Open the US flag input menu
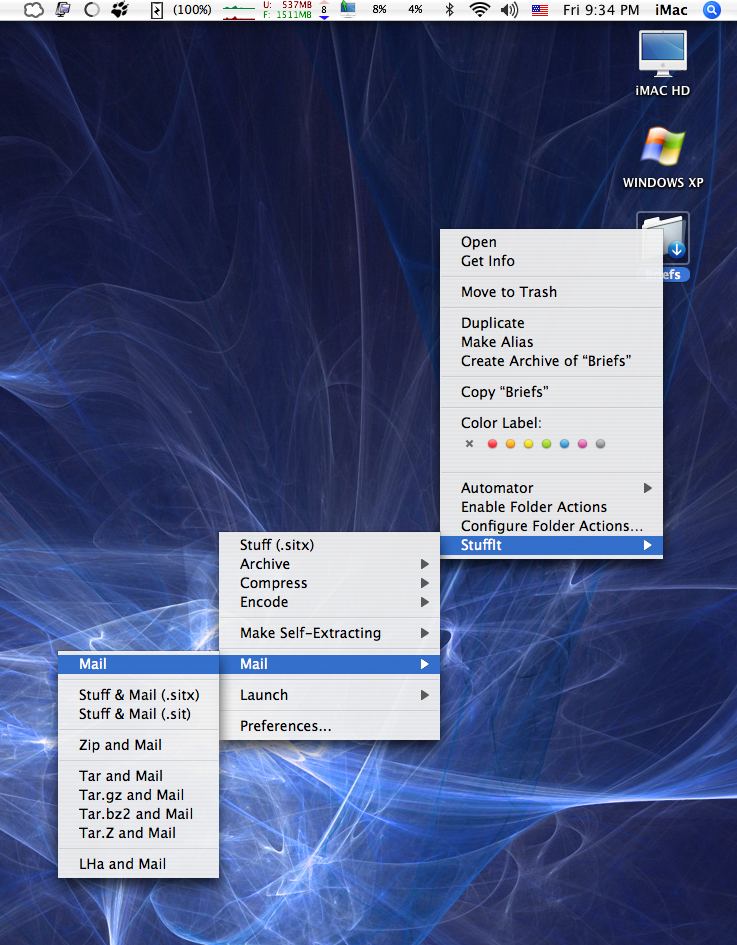737x945 pixels. pyautogui.click(x=540, y=10)
